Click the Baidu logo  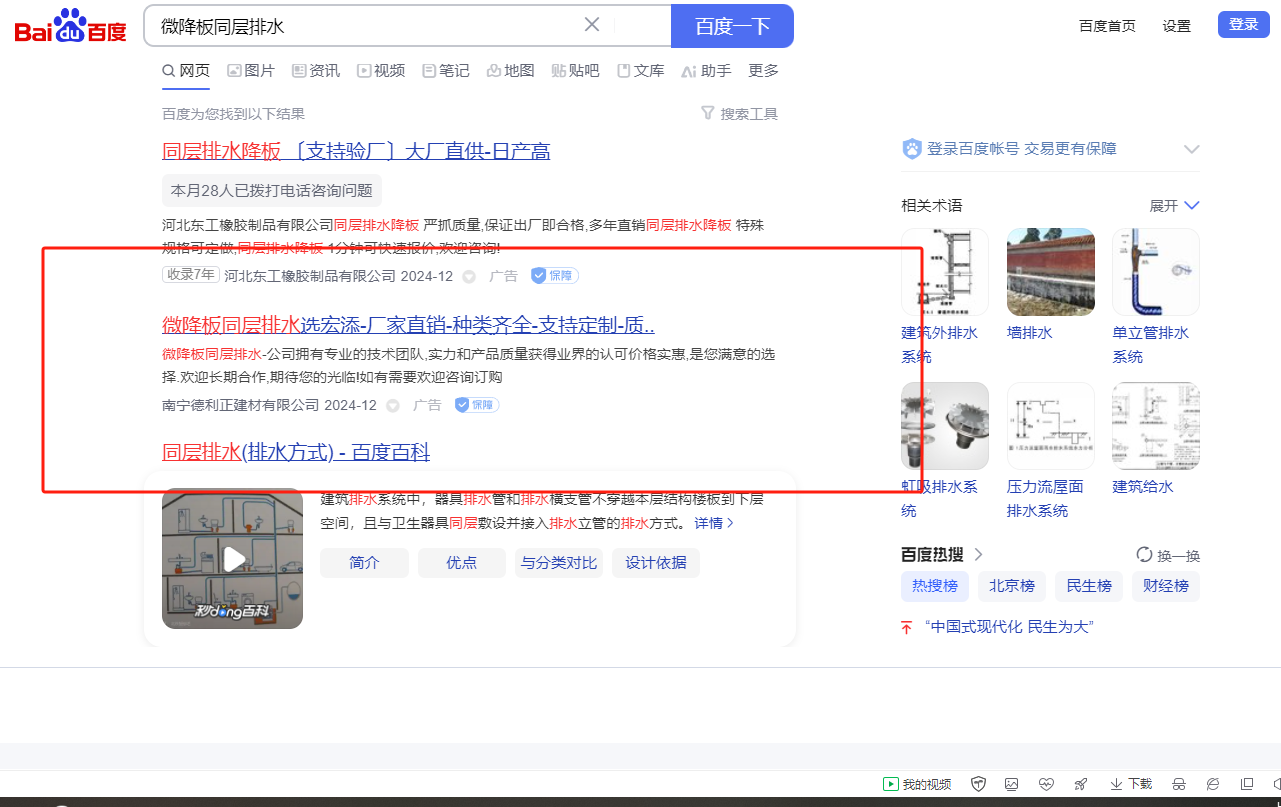[70, 26]
